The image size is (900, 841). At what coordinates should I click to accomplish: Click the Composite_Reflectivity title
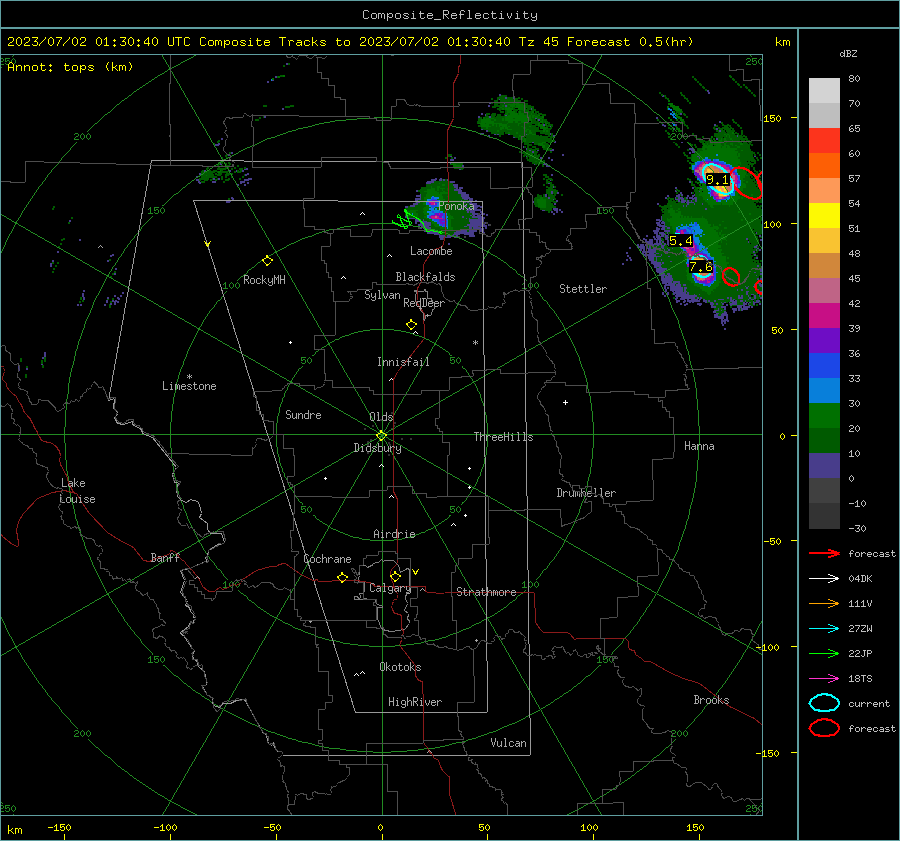coord(449,15)
